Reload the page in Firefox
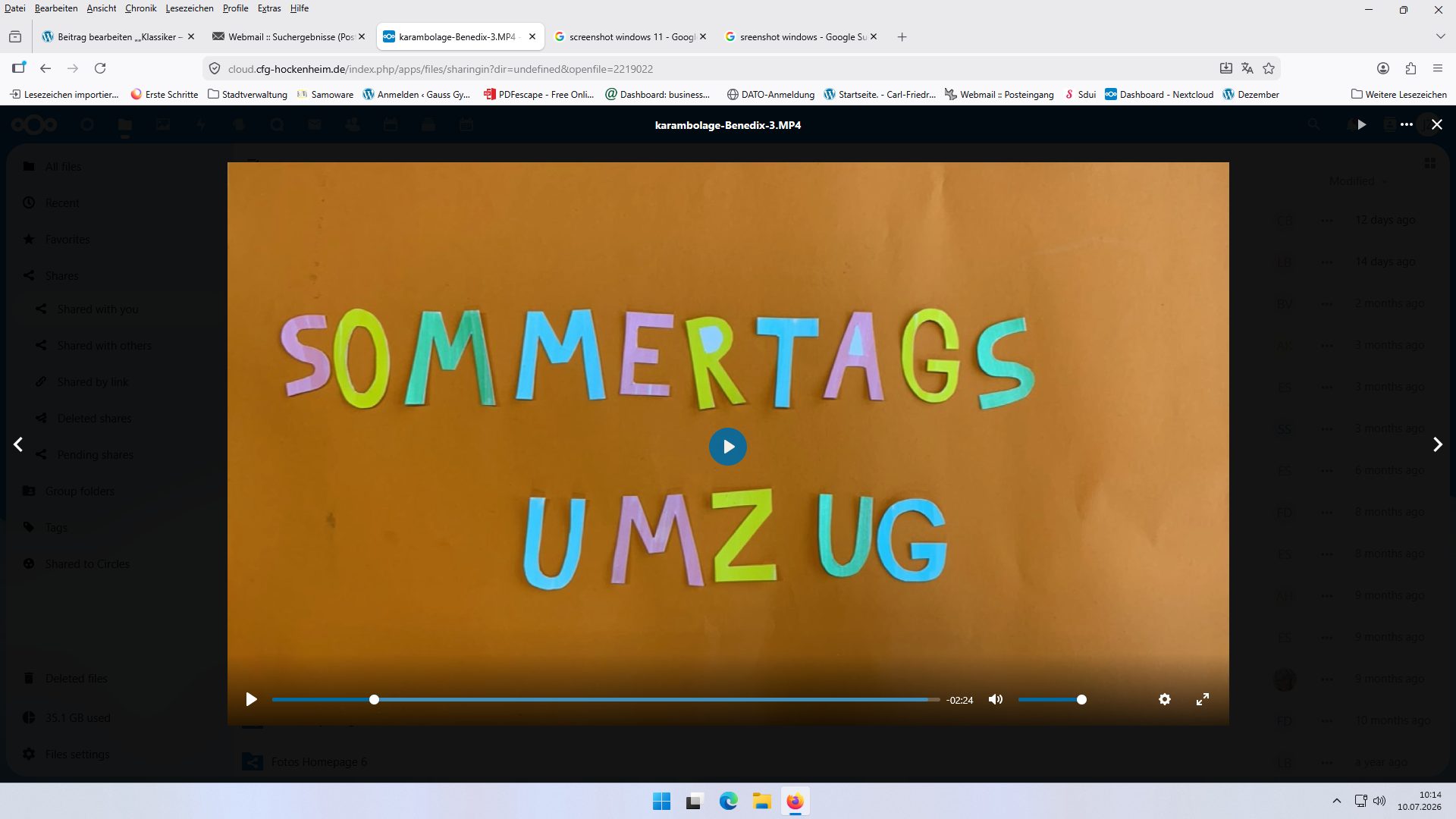This screenshot has height=819, width=1456. point(100,68)
